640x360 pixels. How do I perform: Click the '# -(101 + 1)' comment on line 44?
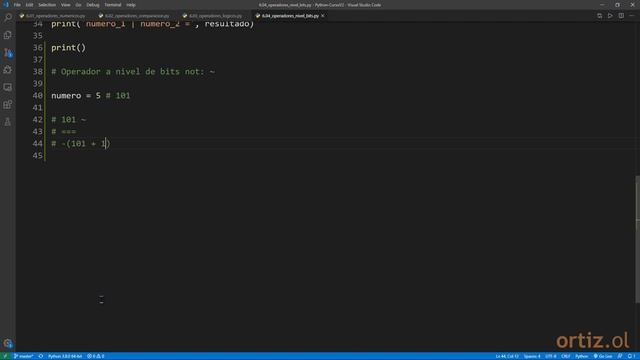(x=81, y=144)
